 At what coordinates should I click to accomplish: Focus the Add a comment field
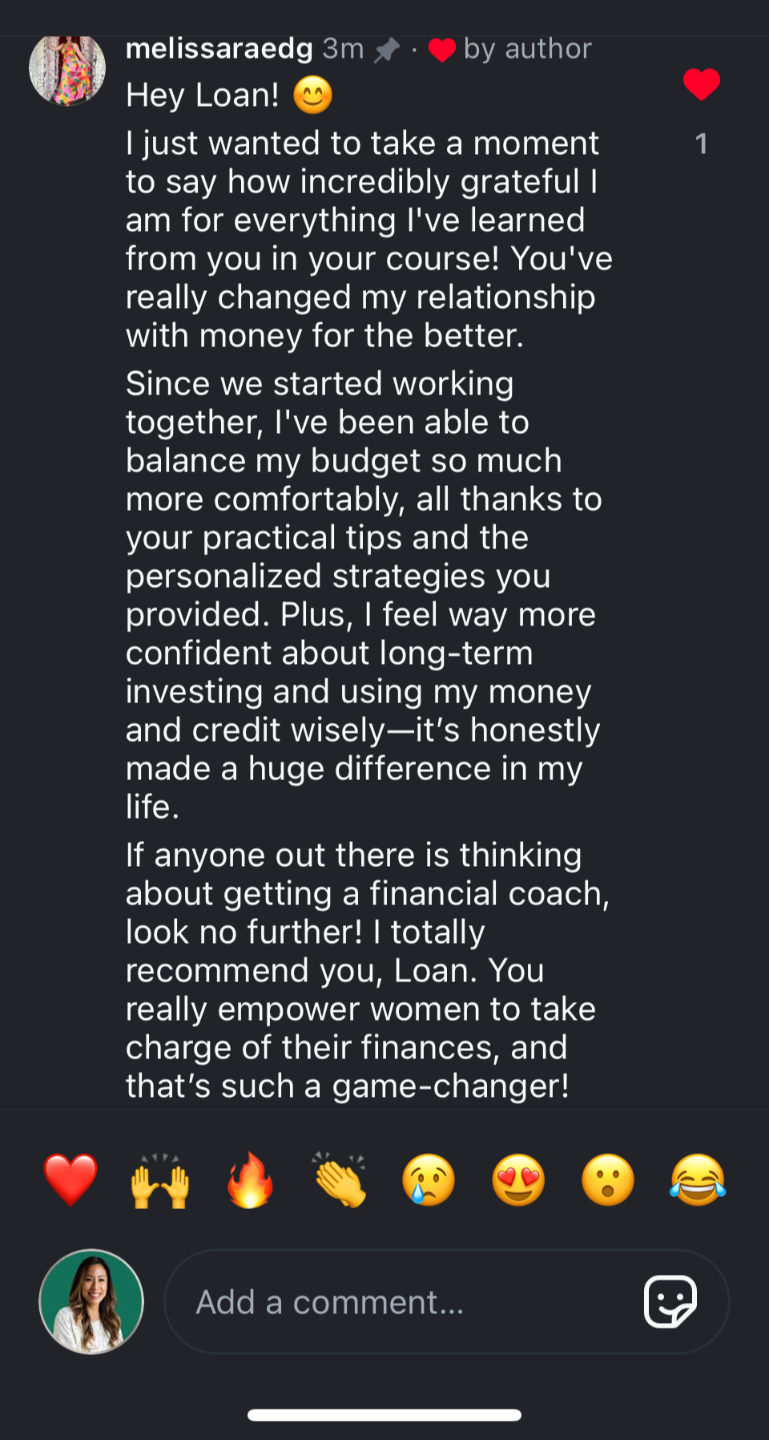tap(400, 1302)
